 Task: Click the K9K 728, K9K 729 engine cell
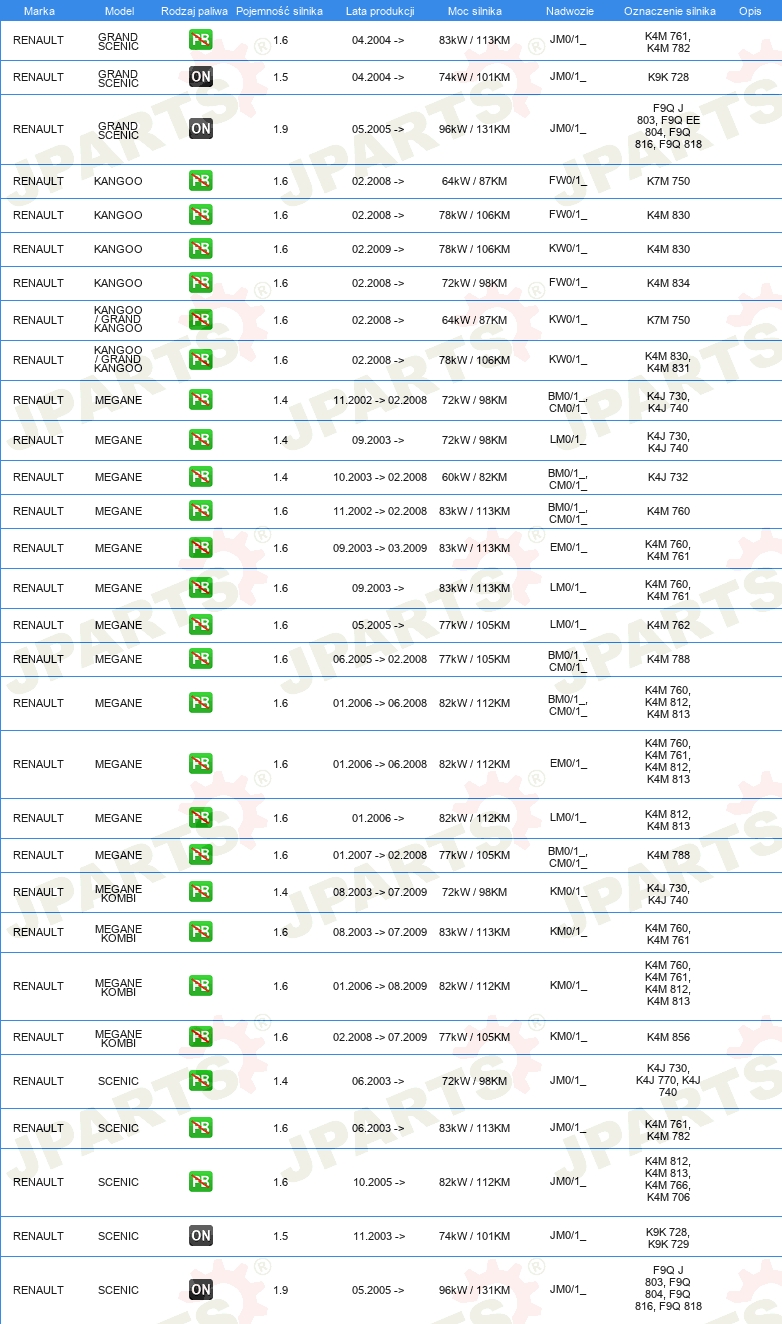click(x=668, y=1238)
